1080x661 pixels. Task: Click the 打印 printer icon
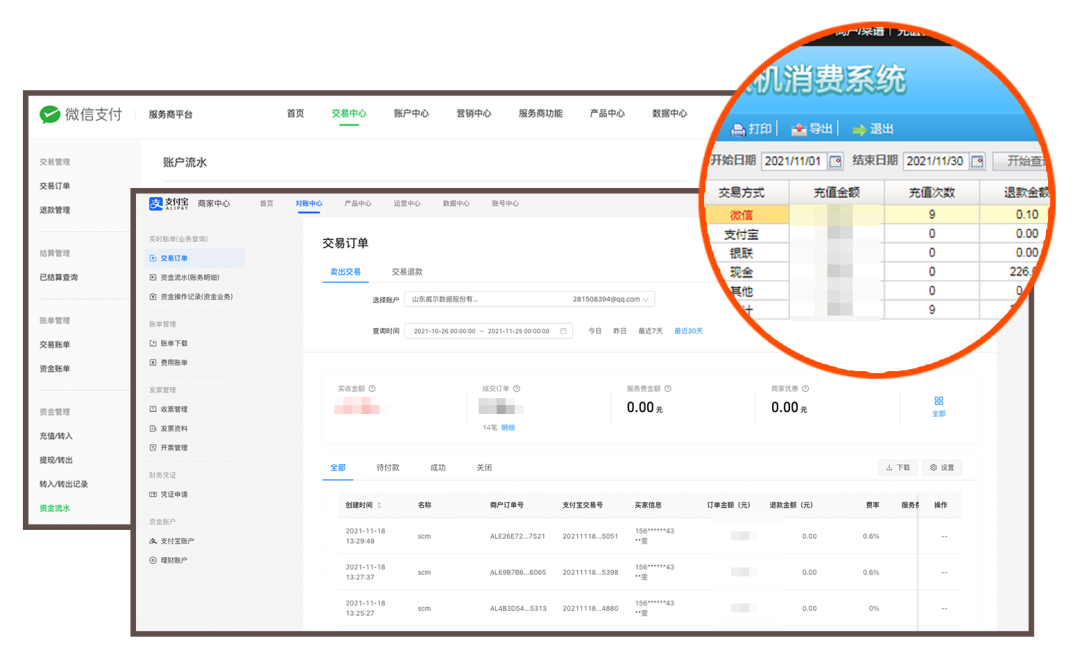point(738,129)
